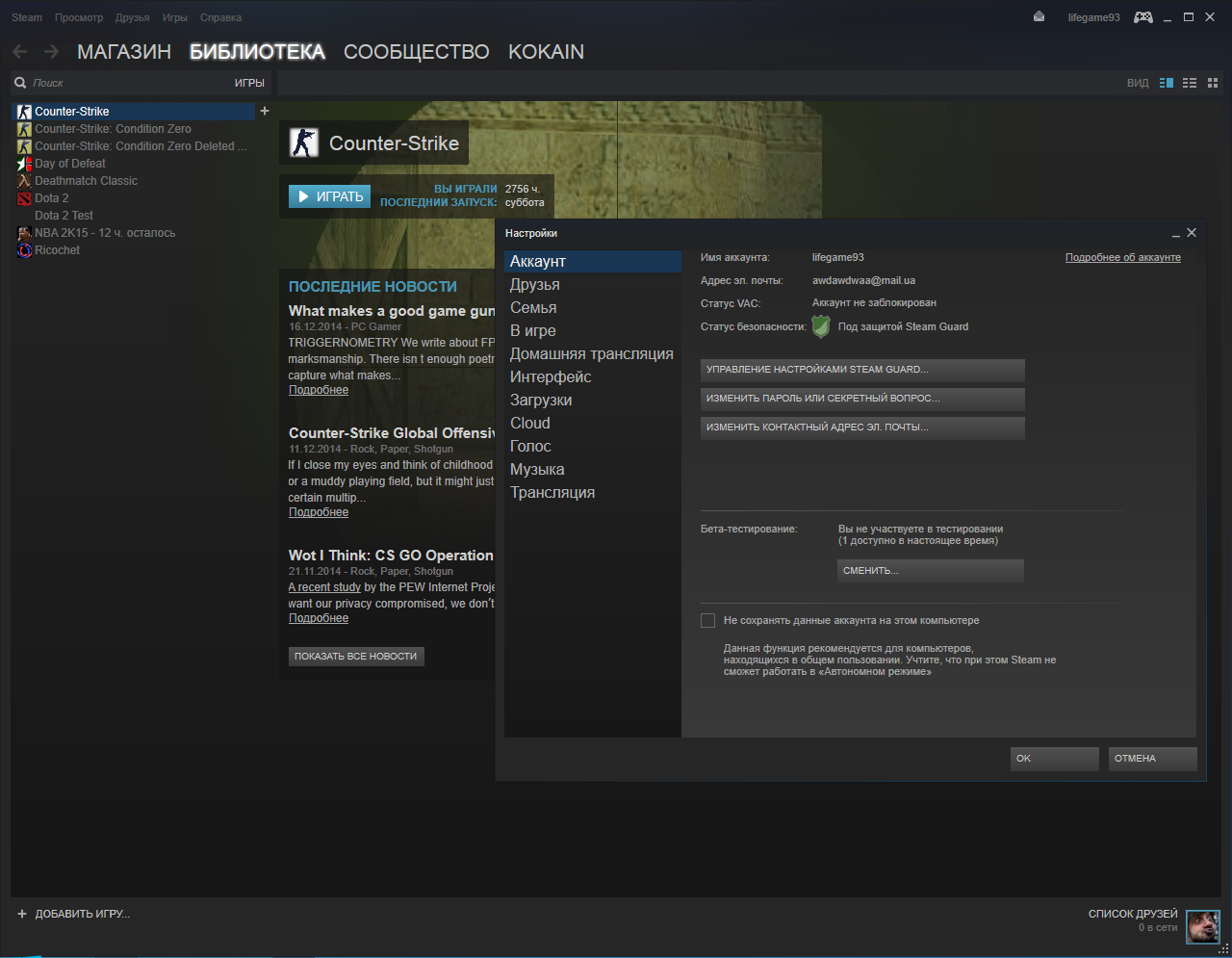This screenshot has height=958, width=1232.
Task: Click the green Steam Guard shield icon
Action: (821, 326)
